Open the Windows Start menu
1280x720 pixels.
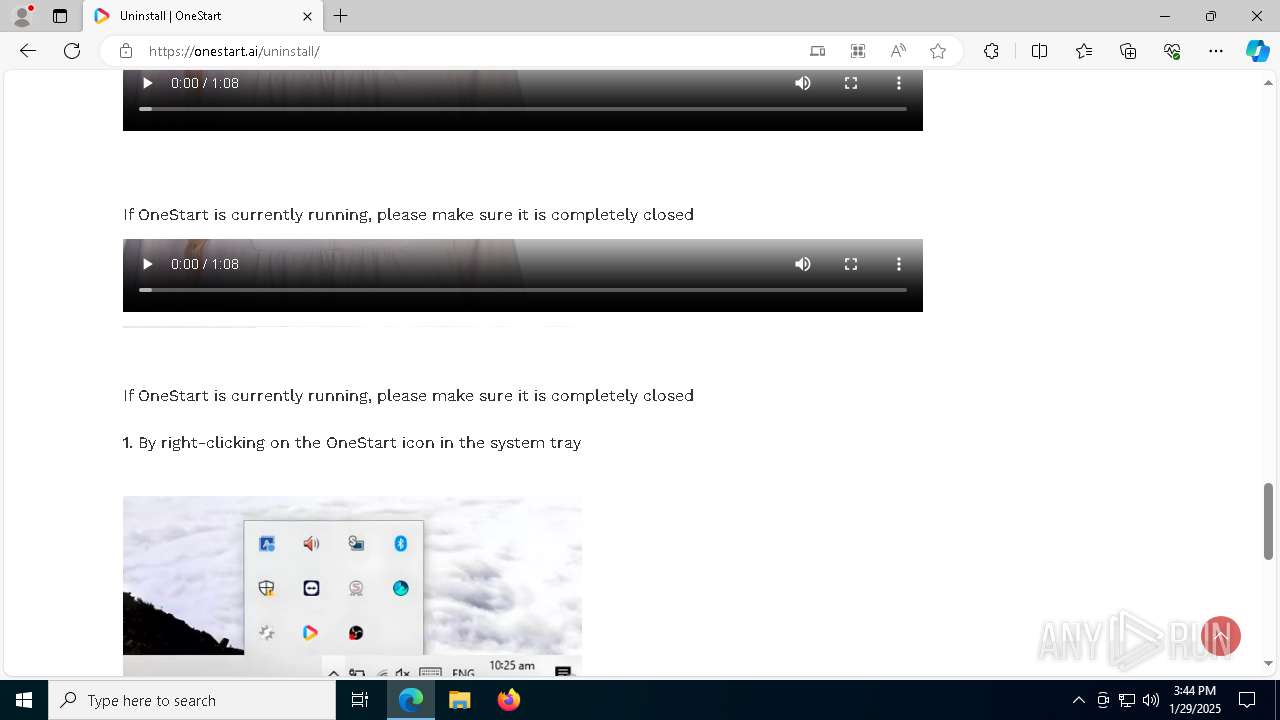24,700
